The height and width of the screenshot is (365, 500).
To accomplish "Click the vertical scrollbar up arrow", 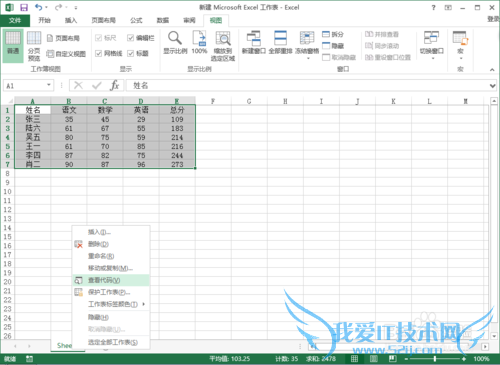I will click(494, 101).
